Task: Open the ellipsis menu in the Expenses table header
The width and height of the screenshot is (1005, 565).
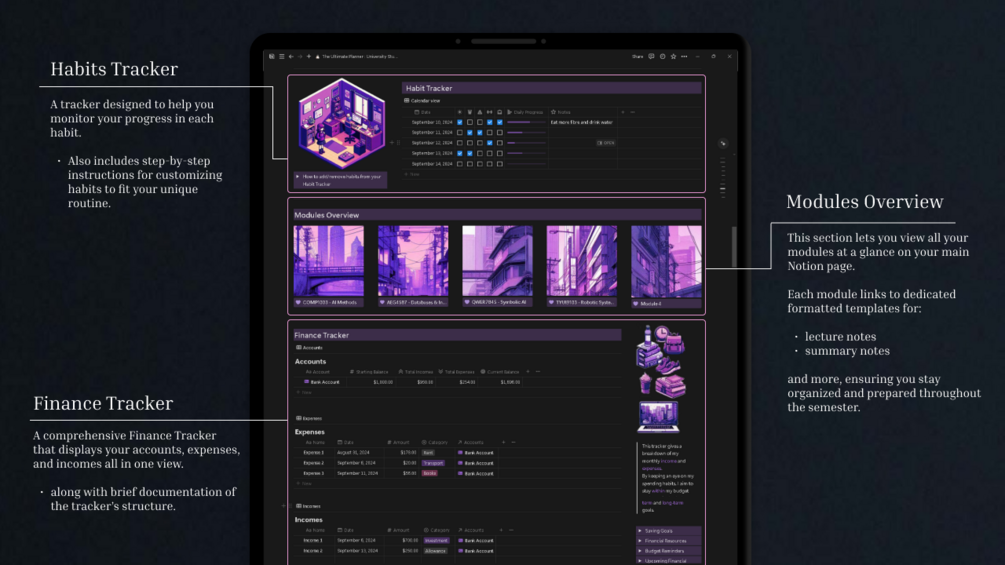Action: tap(513, 442)
